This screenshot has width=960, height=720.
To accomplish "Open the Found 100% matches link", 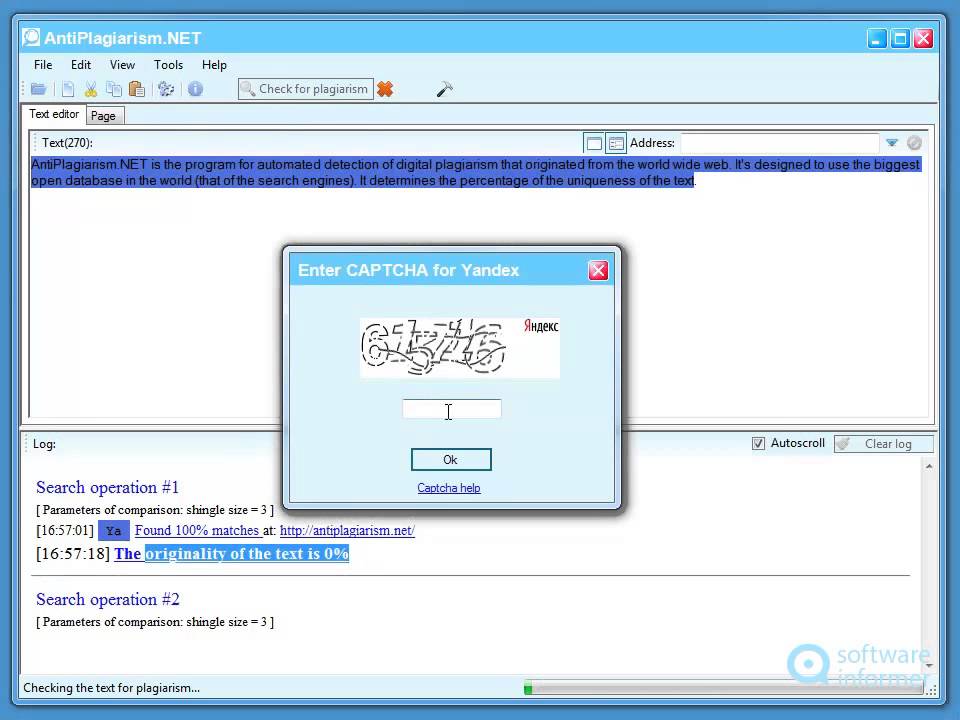I will point(197,531).
